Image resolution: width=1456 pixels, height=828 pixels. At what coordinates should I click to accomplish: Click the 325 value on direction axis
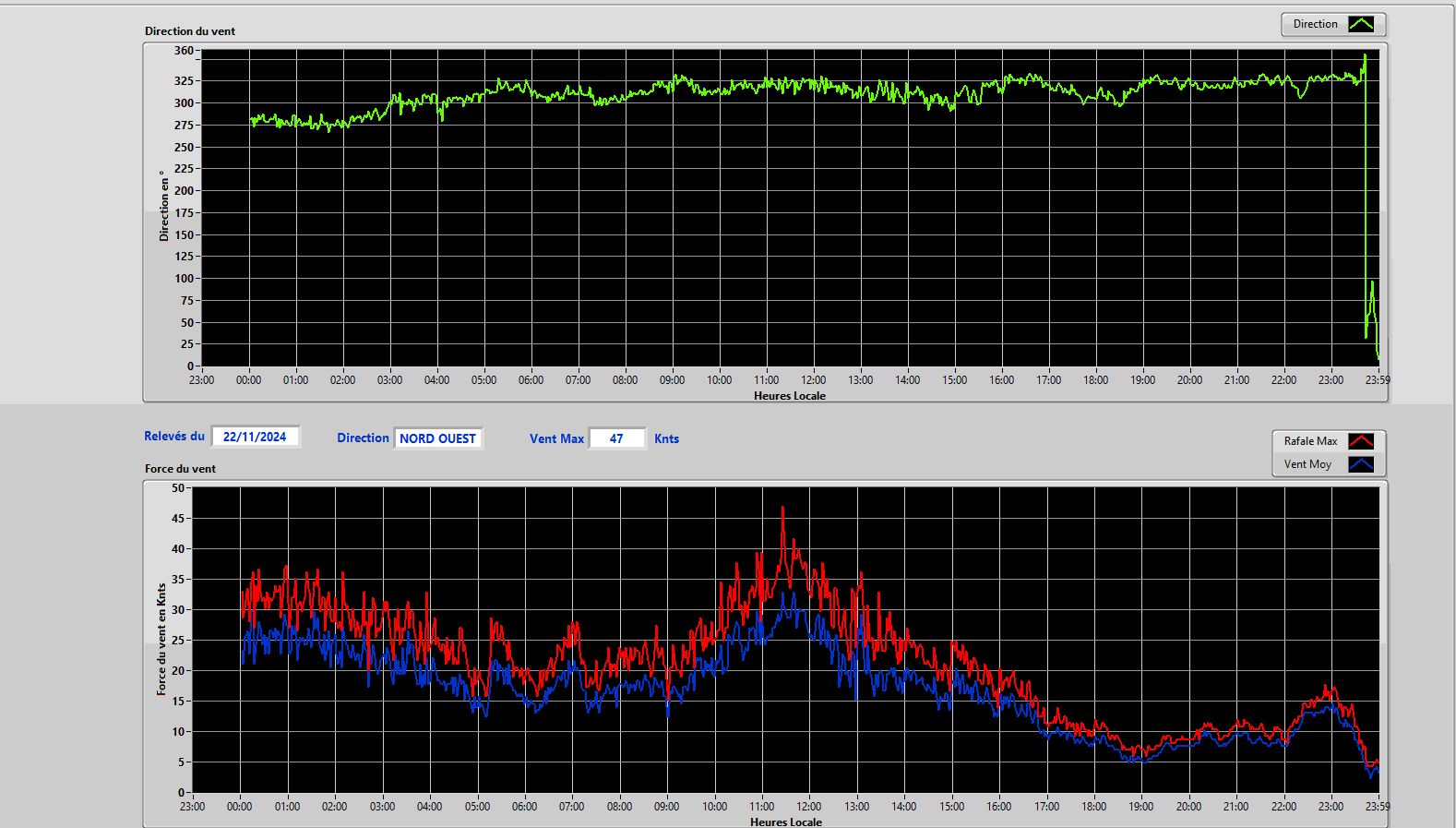[185, 81]
